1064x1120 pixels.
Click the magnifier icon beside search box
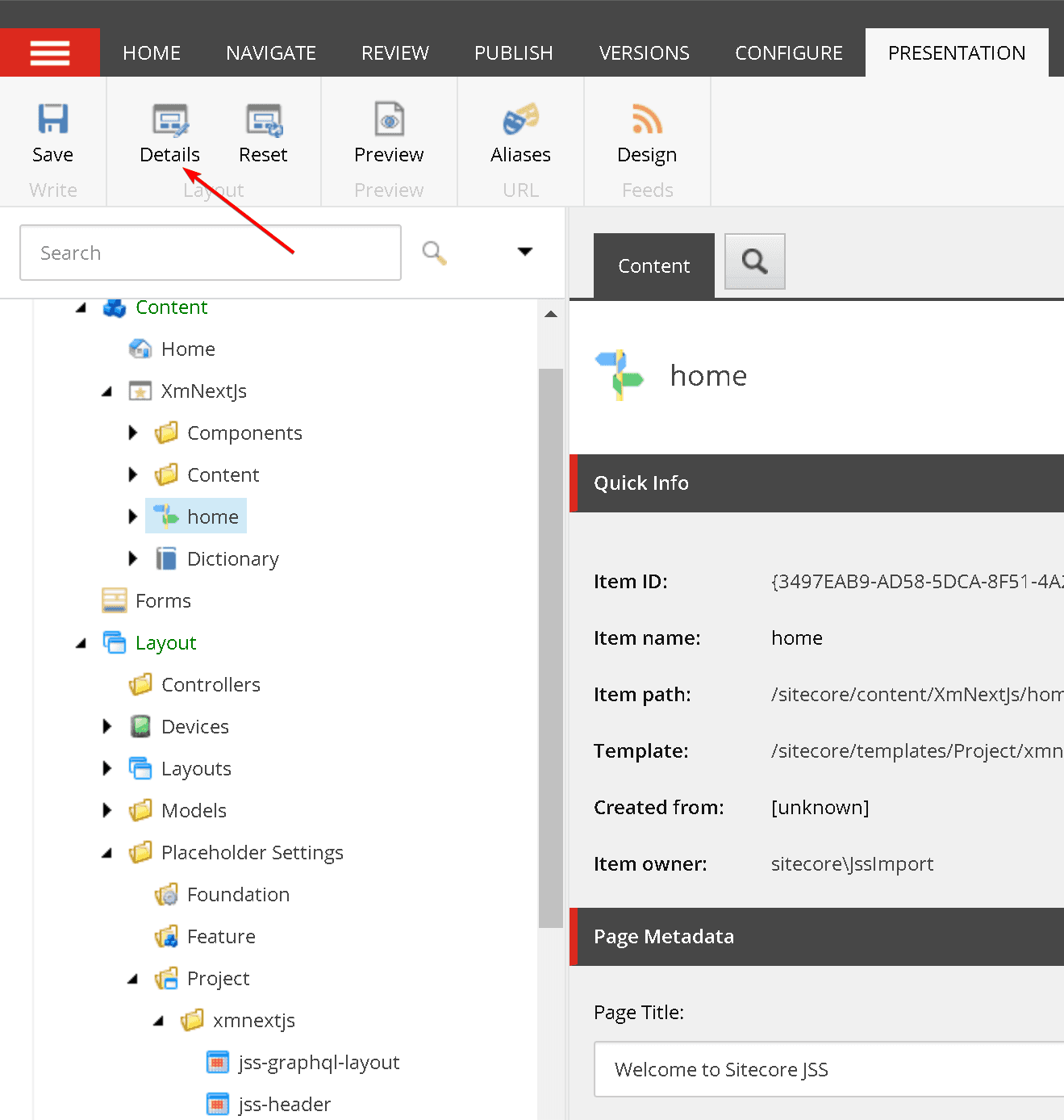(434, 253)
